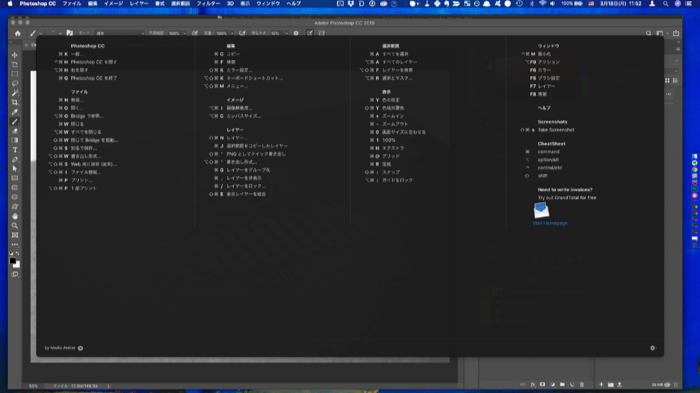
Task: Click the foreground color swatch
Action: tap(12, 261)
